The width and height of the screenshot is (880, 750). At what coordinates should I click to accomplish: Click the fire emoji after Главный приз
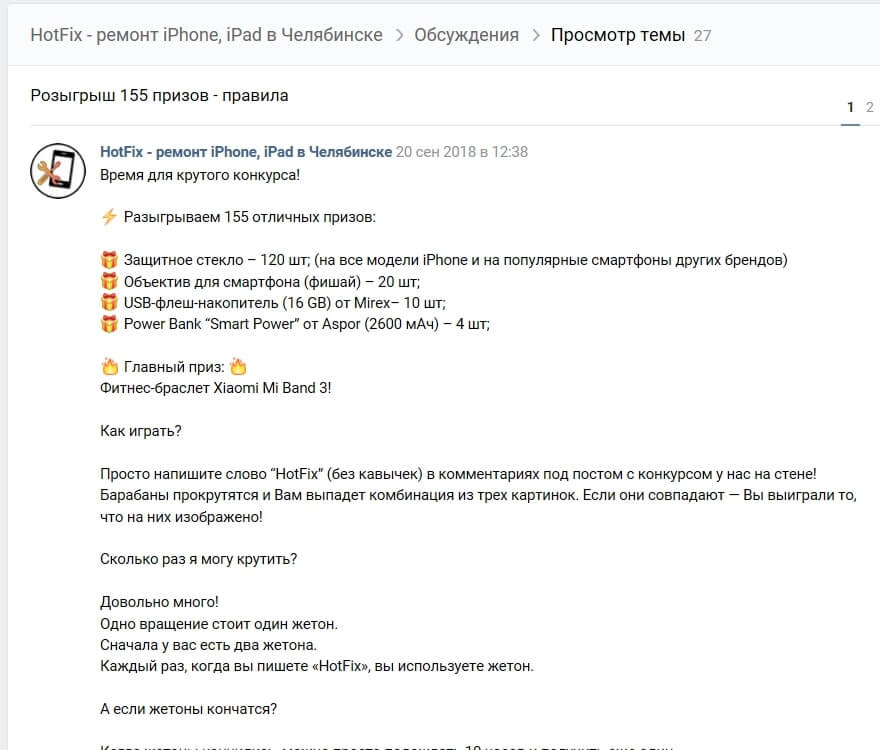237,366
